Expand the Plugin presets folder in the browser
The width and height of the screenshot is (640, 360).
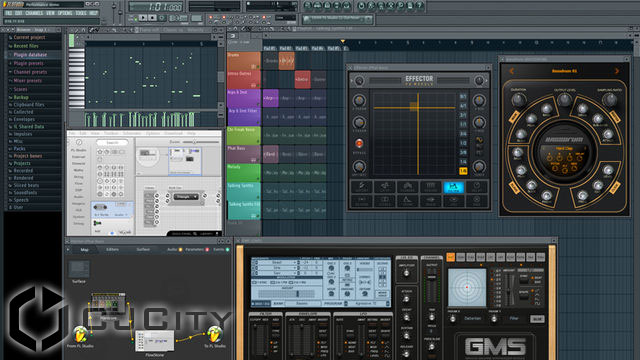coord(28,63)
